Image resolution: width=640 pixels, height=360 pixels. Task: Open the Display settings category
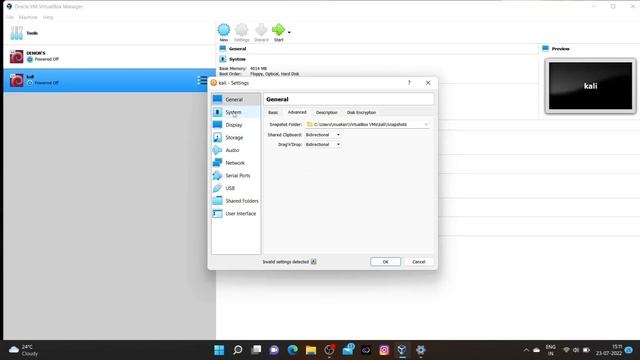pos(236,124)
